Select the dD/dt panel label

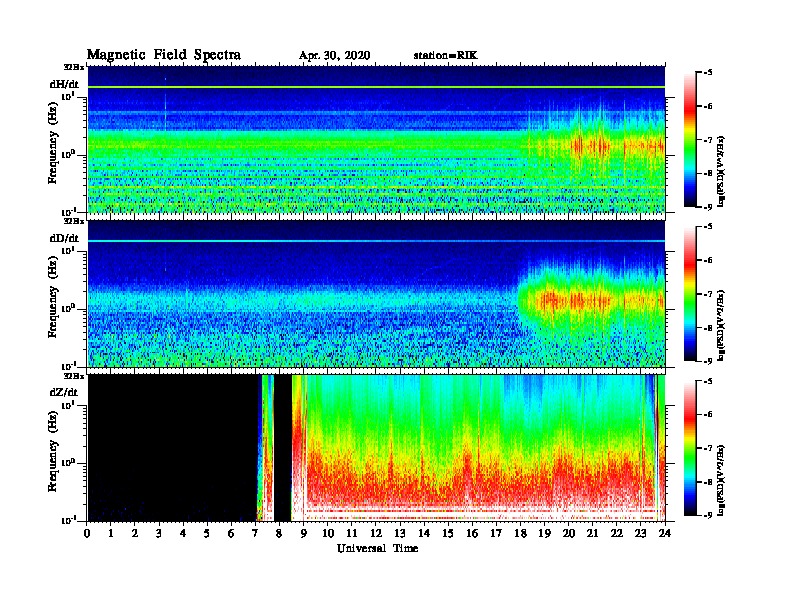64,238
